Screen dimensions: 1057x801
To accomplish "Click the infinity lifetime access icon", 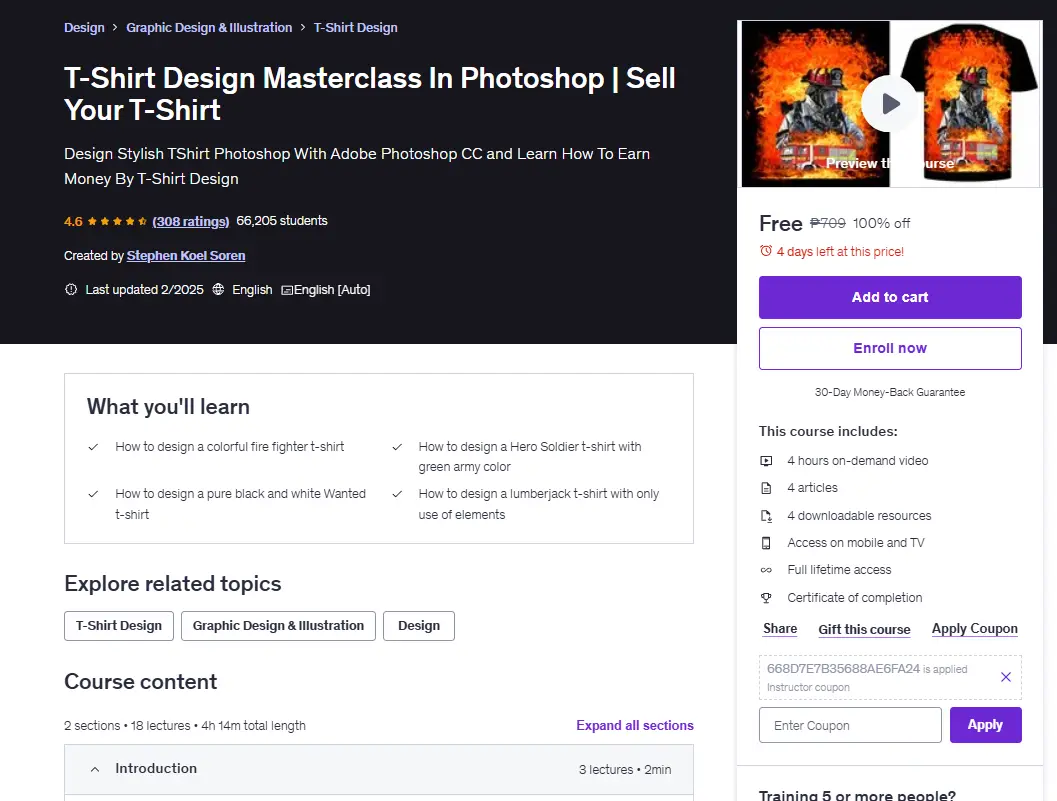I will point(766,570).
